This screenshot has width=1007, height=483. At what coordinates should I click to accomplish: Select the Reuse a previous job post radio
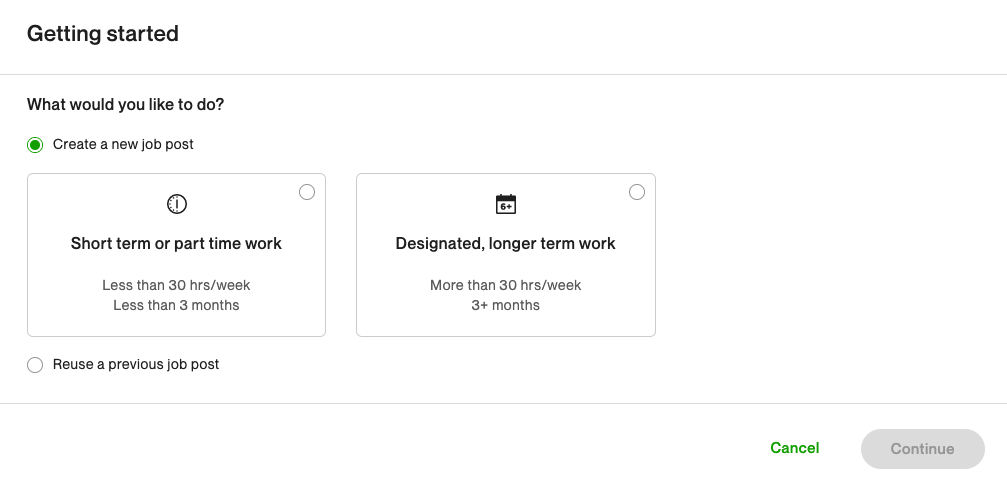tap(35, 365)
